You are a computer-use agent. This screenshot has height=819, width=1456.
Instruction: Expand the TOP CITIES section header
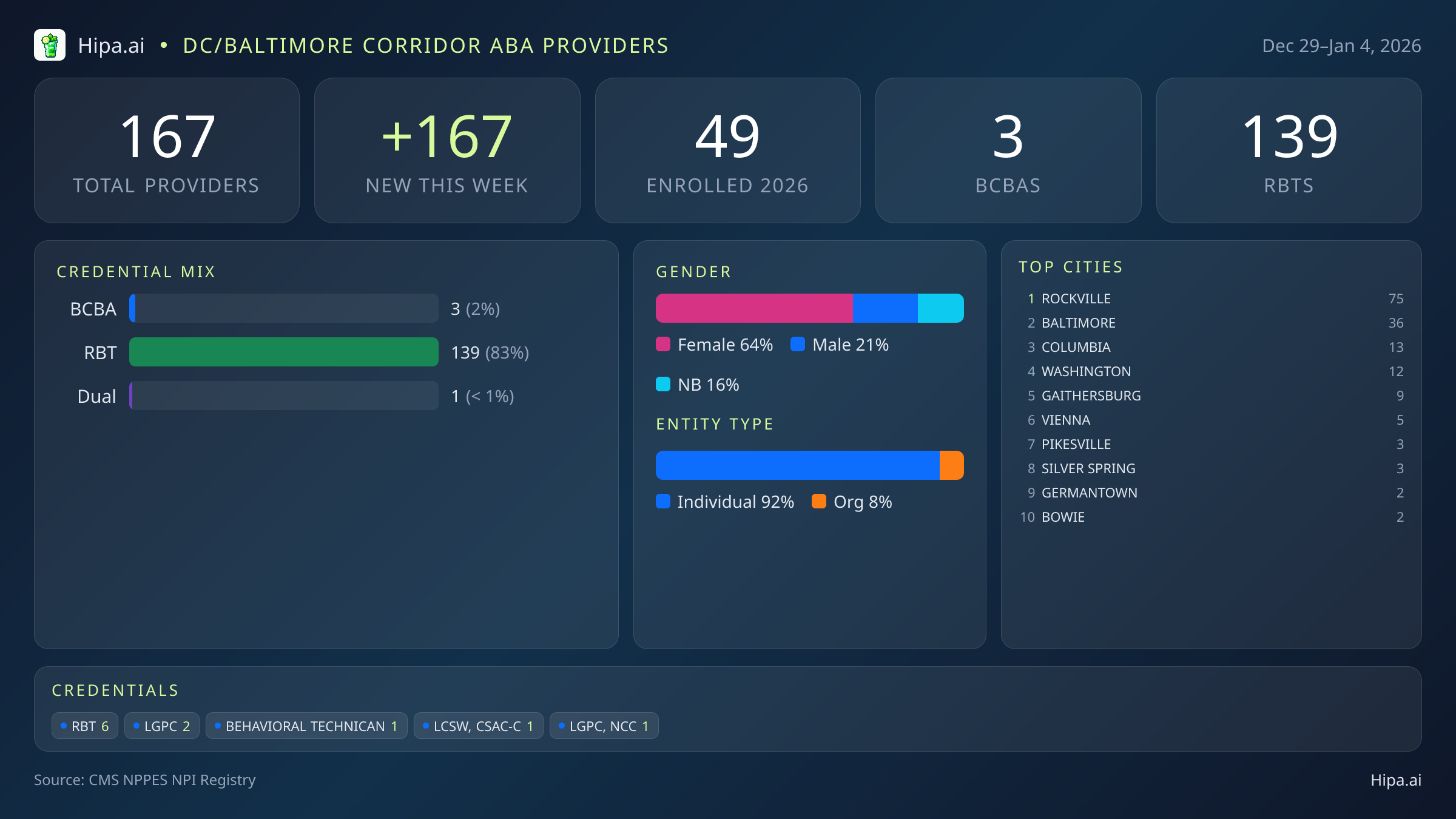1071,266
